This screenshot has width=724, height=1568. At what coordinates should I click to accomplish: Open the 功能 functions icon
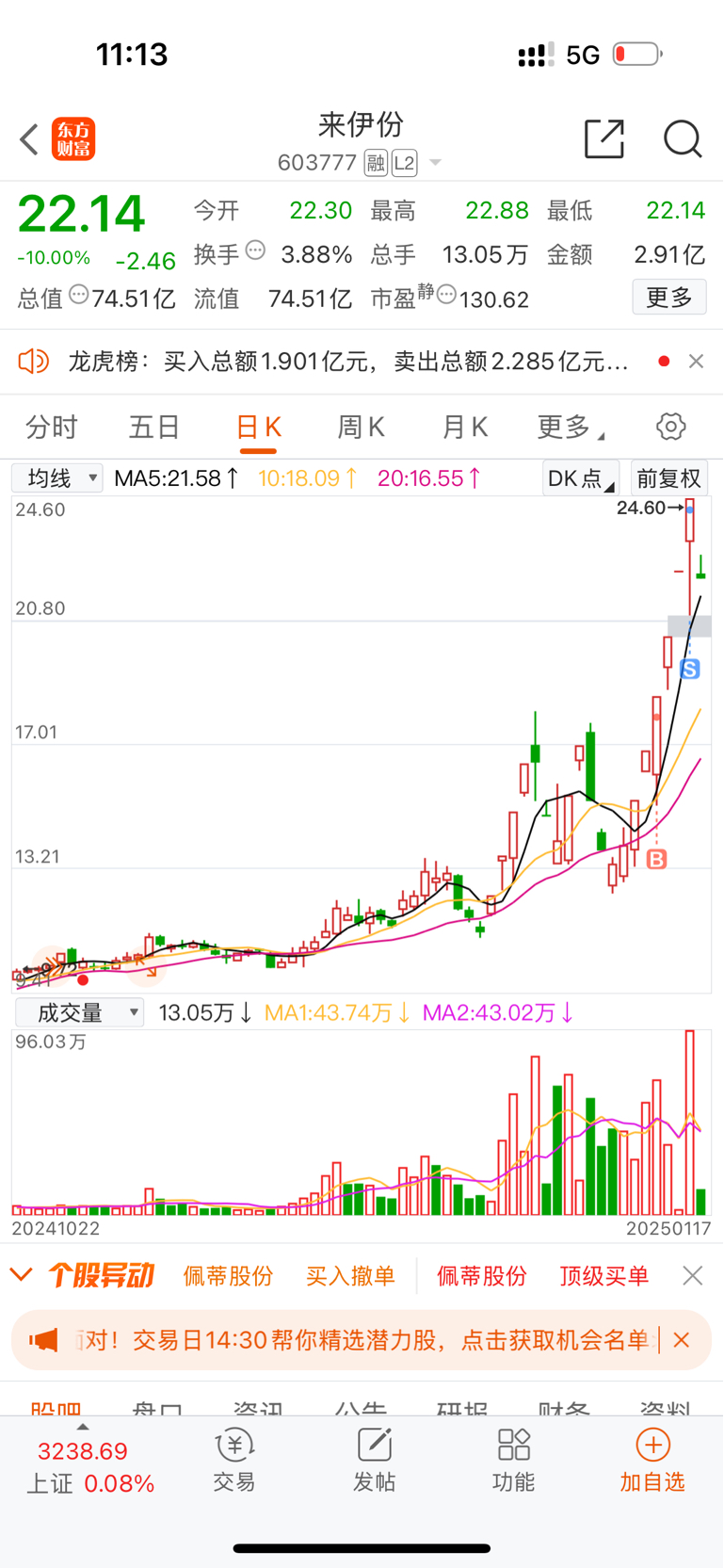[x=514, y=1460]
